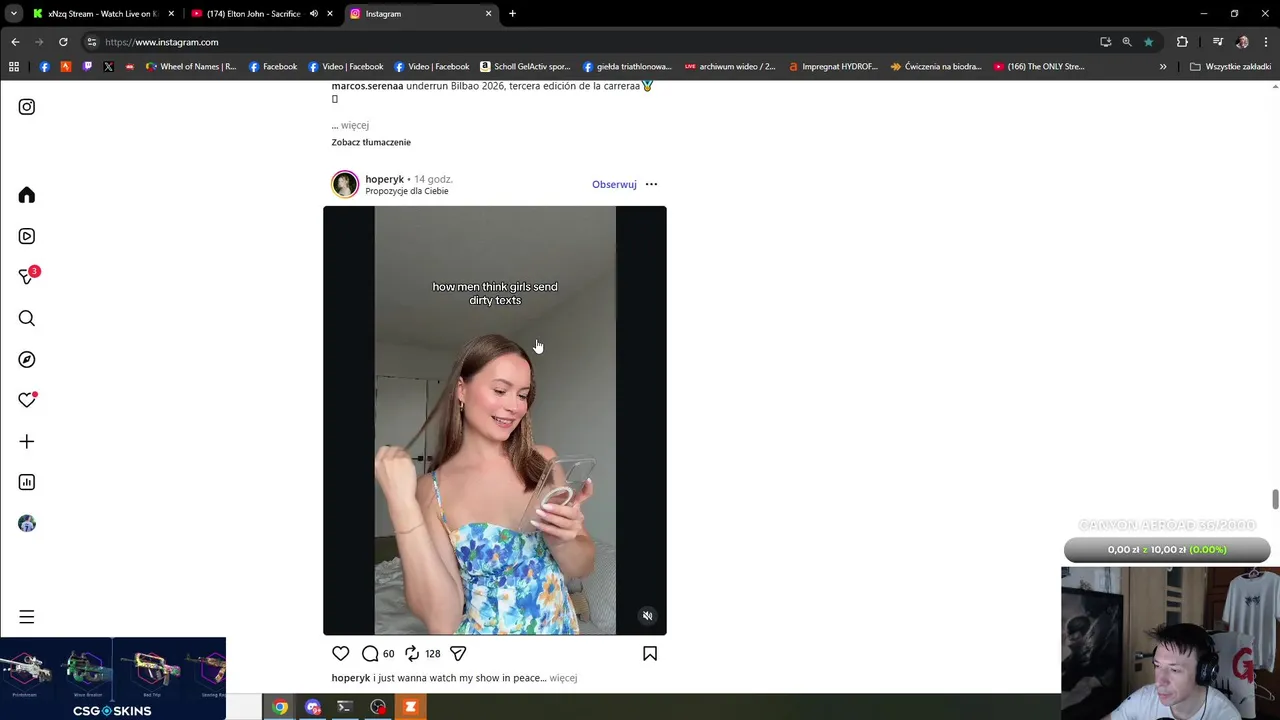Show more bookmarks with the double chevron
Image resolution: width=1280 pixels, height=720 pixels.
tap(1163, 67)
